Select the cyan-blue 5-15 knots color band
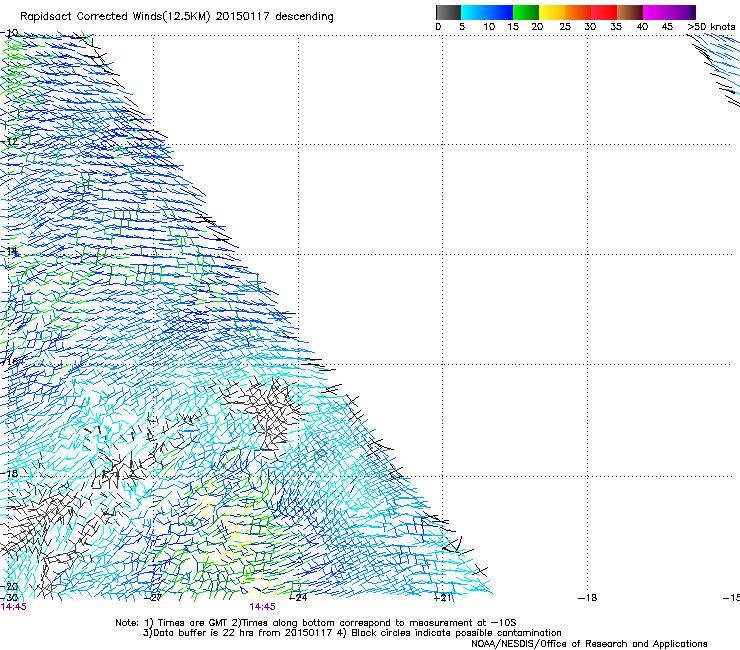The image size is (740, 650). tap(487, 12)
